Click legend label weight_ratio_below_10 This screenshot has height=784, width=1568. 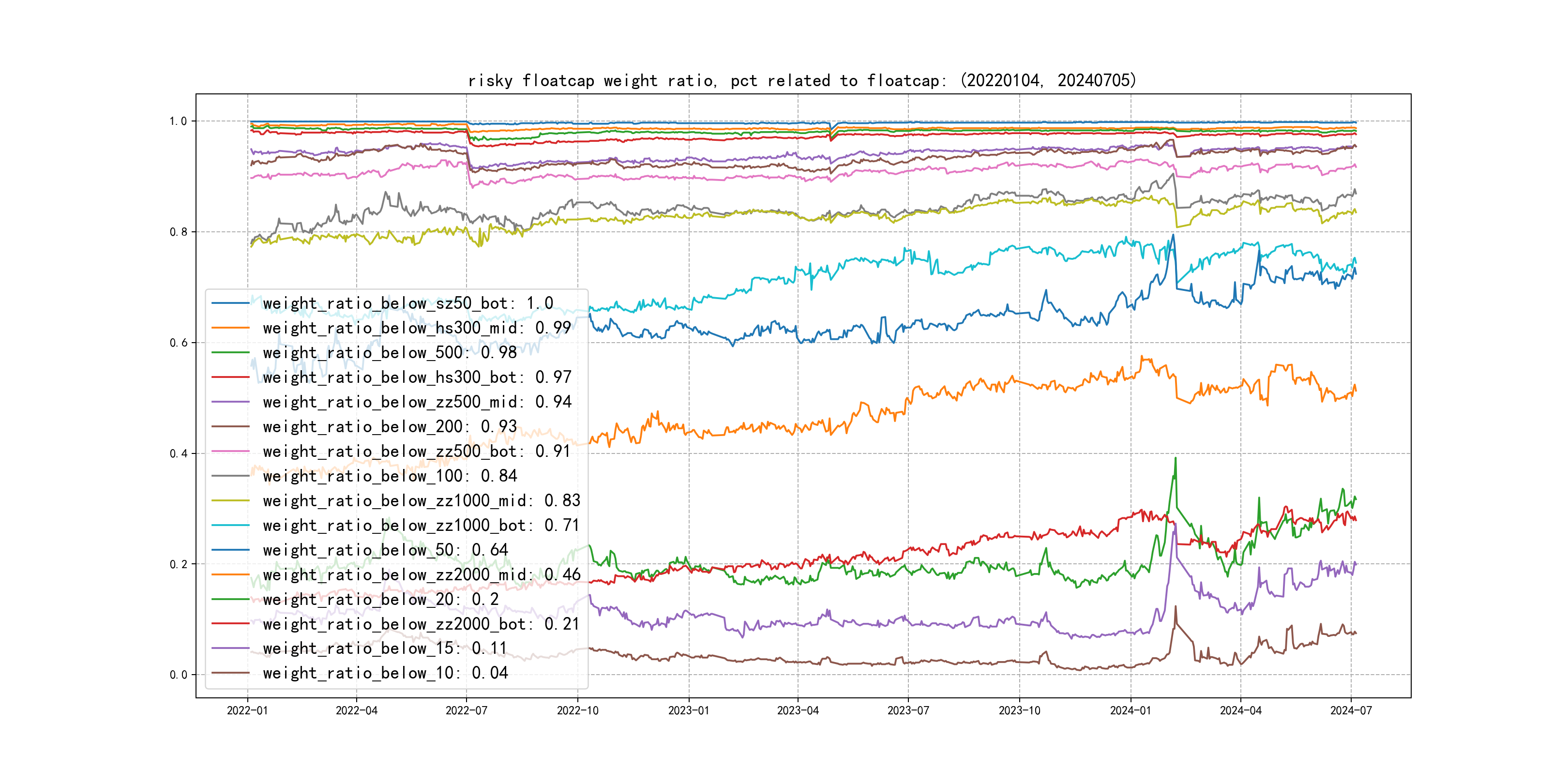coord(385,673)
